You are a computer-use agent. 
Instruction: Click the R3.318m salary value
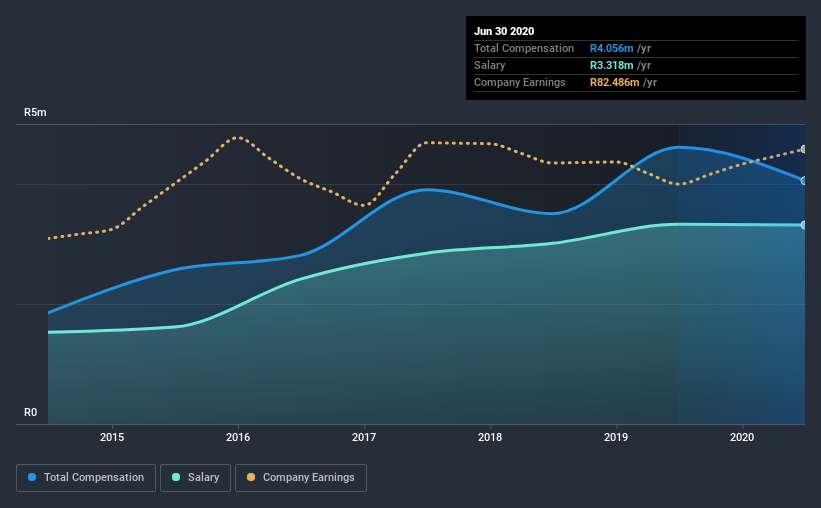(x=612, y=65)
